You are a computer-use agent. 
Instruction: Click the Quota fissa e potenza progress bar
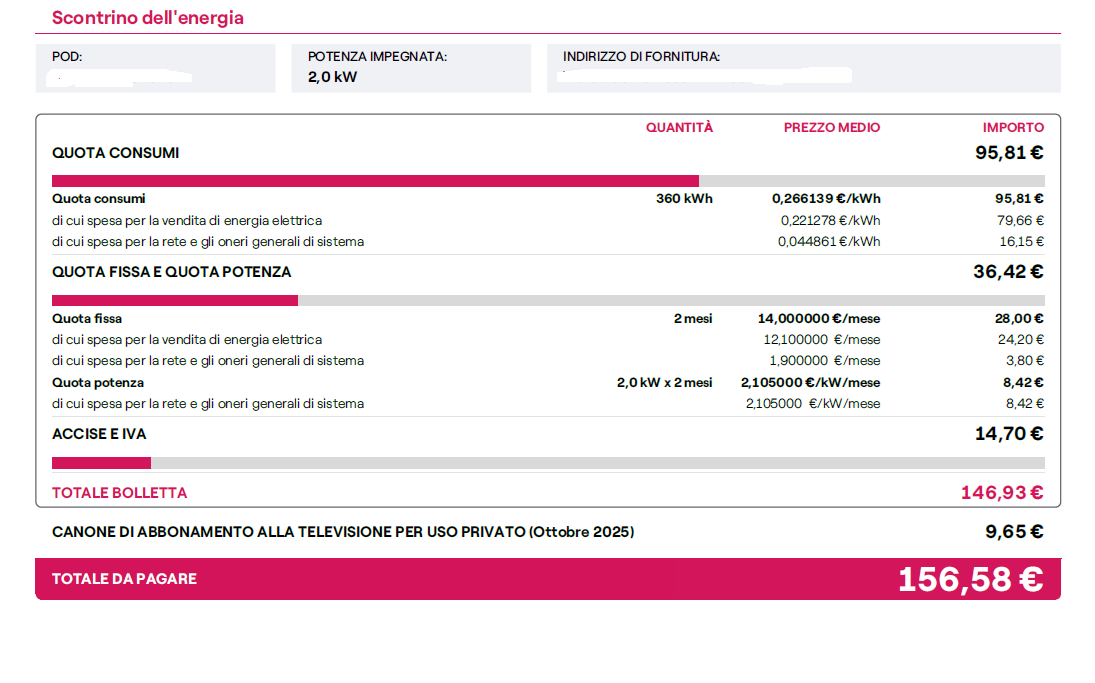coord(548,300)
